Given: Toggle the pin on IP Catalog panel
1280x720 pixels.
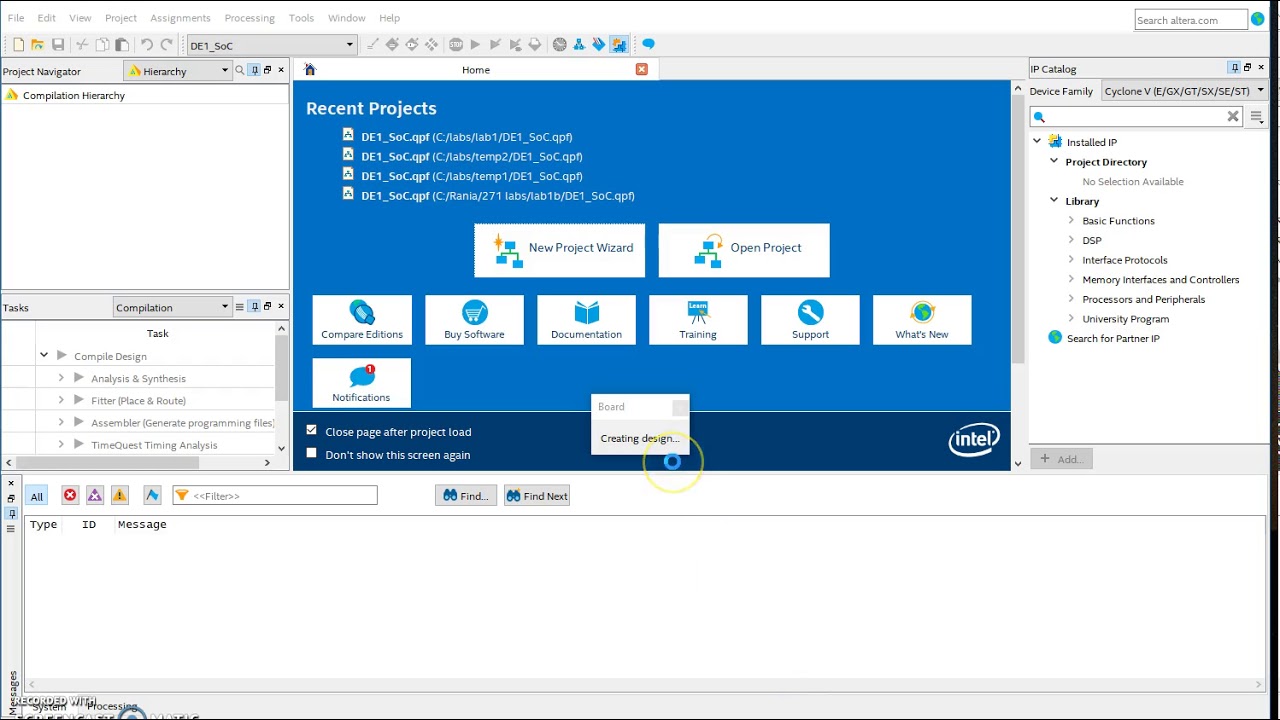Looking at the screenshot, I should coord(1235,68).
